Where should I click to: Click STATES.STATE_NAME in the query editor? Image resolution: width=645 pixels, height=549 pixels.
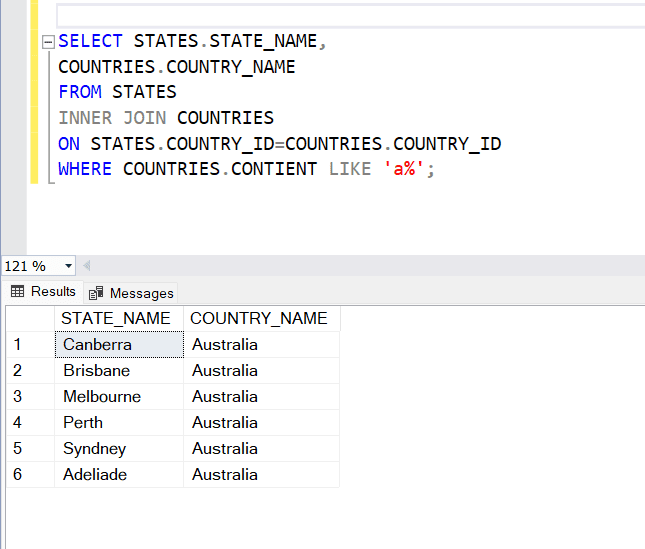pyautogui.click(x=225, y=41)
